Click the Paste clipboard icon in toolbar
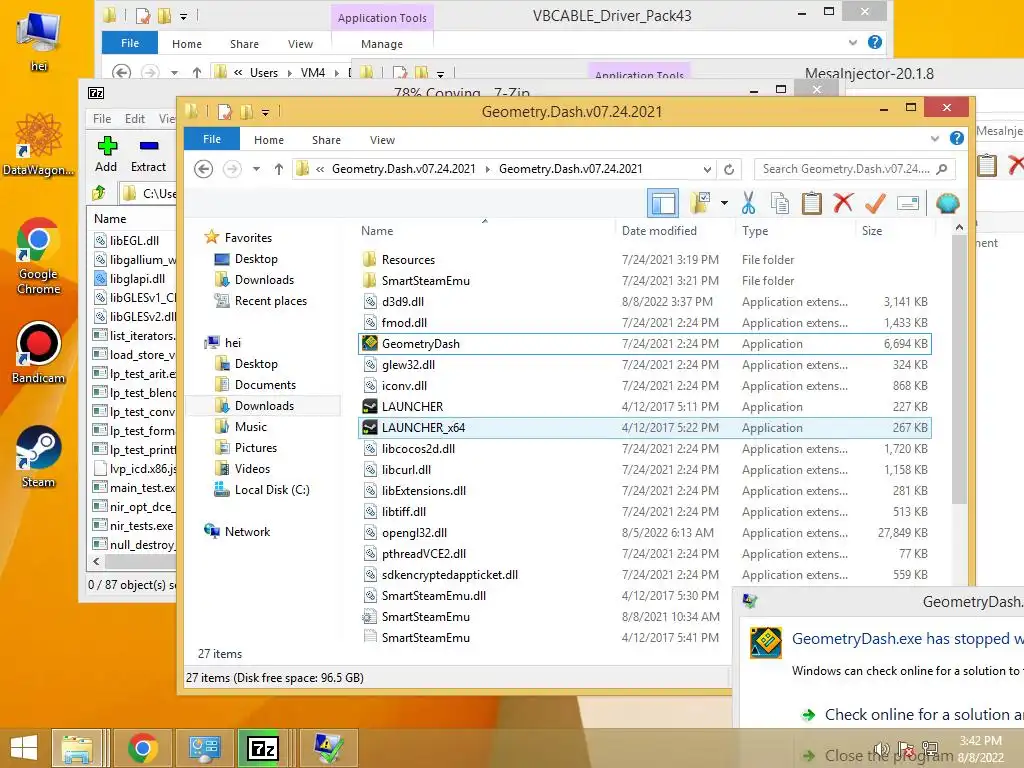Viewport: 1024px width, 768px height. click(x=812, y=203)
